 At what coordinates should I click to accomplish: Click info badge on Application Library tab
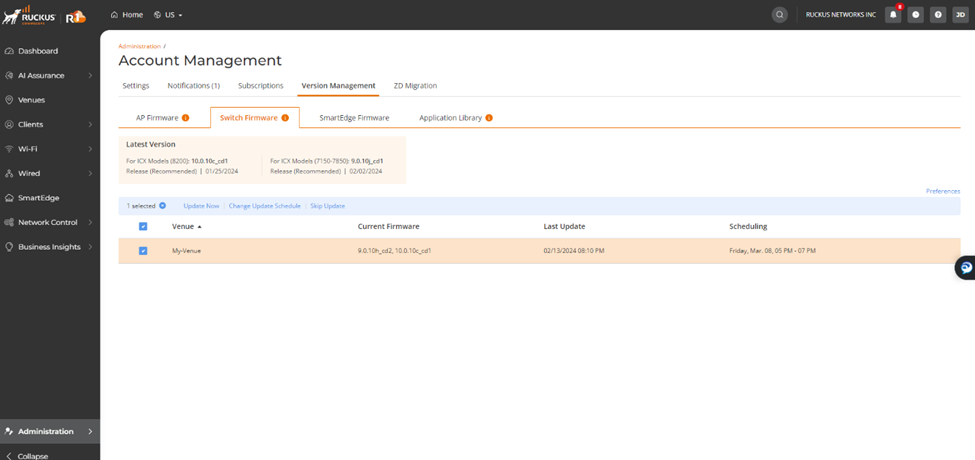pos(489,117)
